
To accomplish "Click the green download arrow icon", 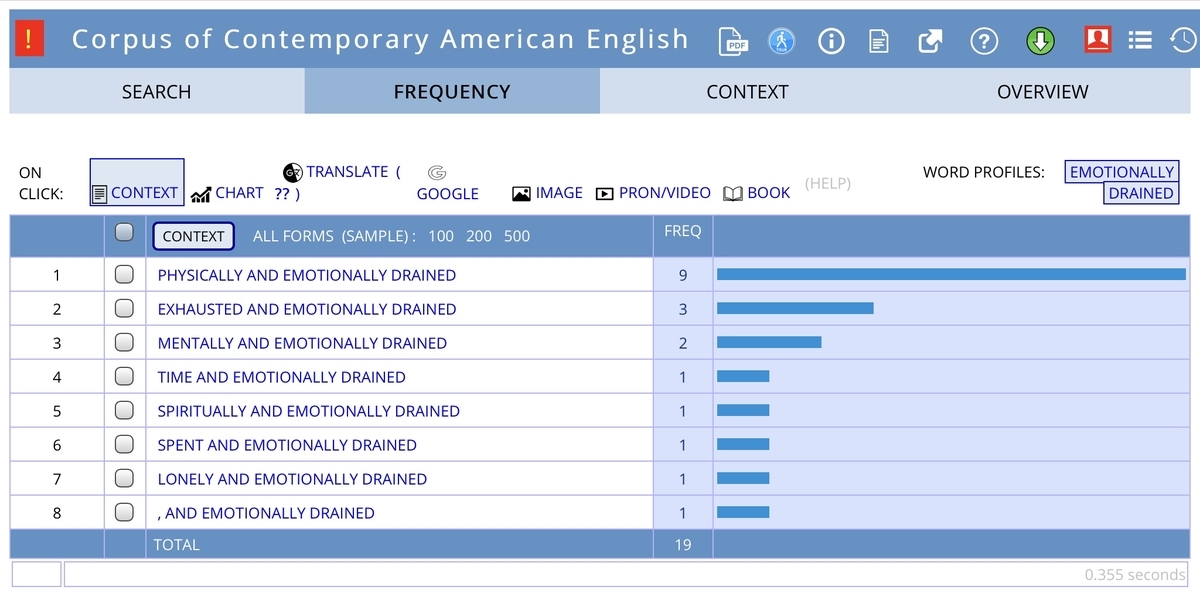I will pyautogui.click(x=1041, y=41).
